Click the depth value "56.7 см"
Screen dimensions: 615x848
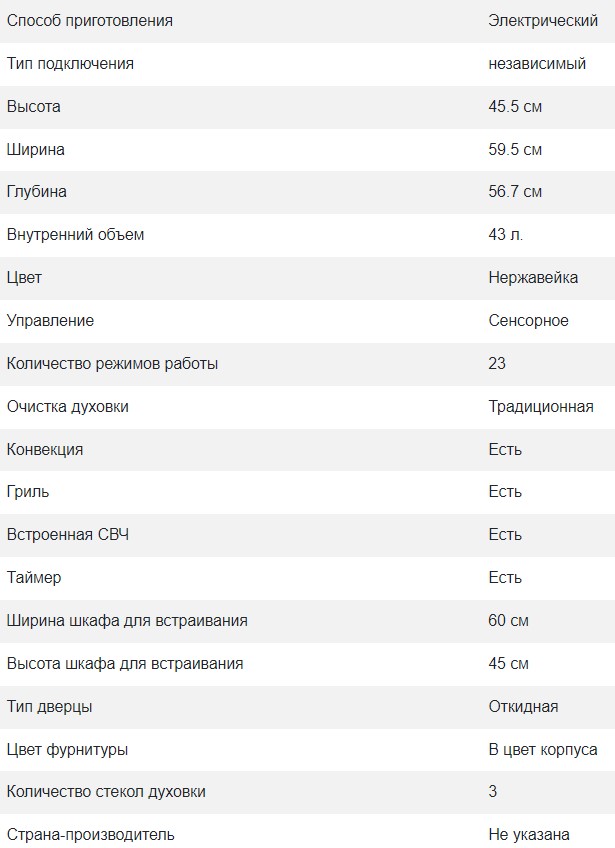[x=515, y=192]
